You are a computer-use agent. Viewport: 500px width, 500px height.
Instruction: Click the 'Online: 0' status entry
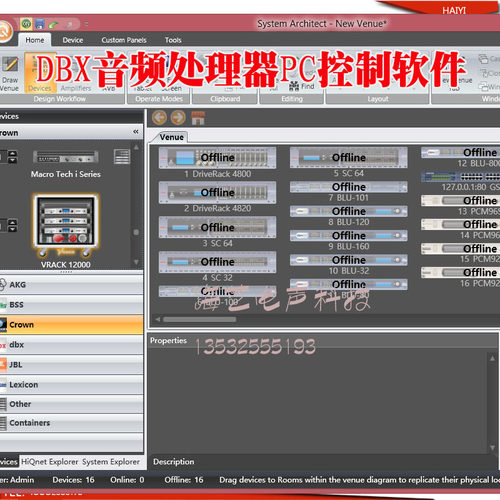127,480
